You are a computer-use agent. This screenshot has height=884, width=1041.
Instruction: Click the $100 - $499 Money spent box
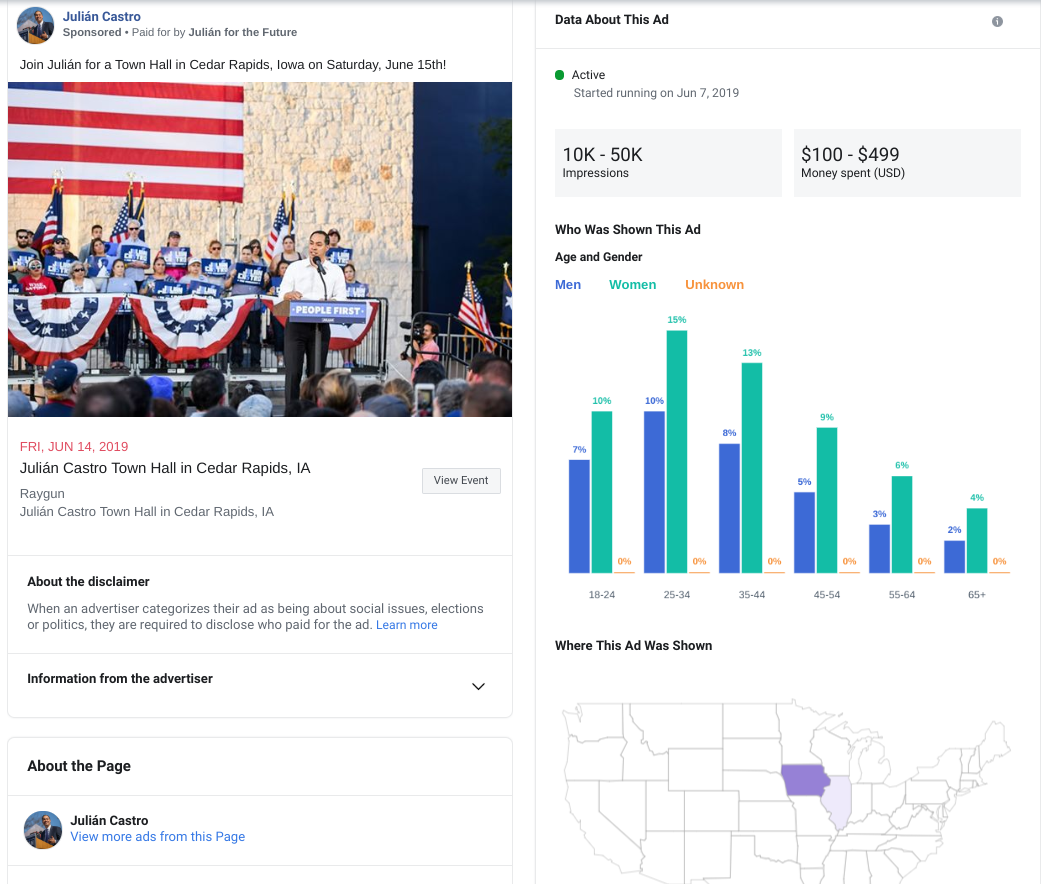click(907, 163)
